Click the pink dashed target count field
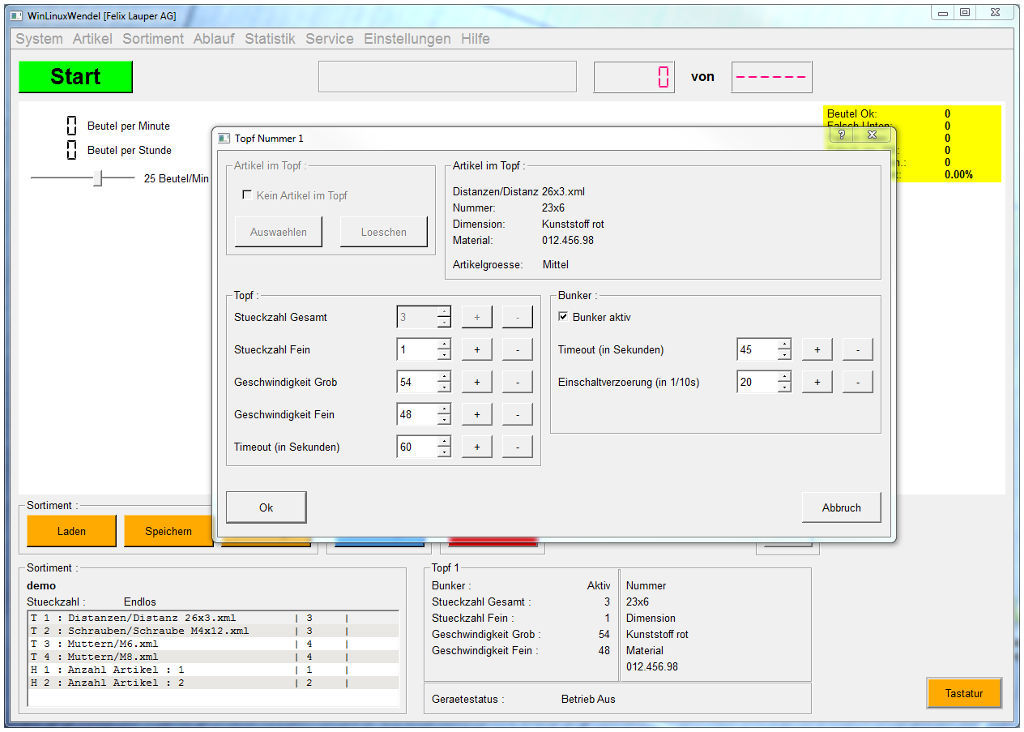 tap(771, 77)
